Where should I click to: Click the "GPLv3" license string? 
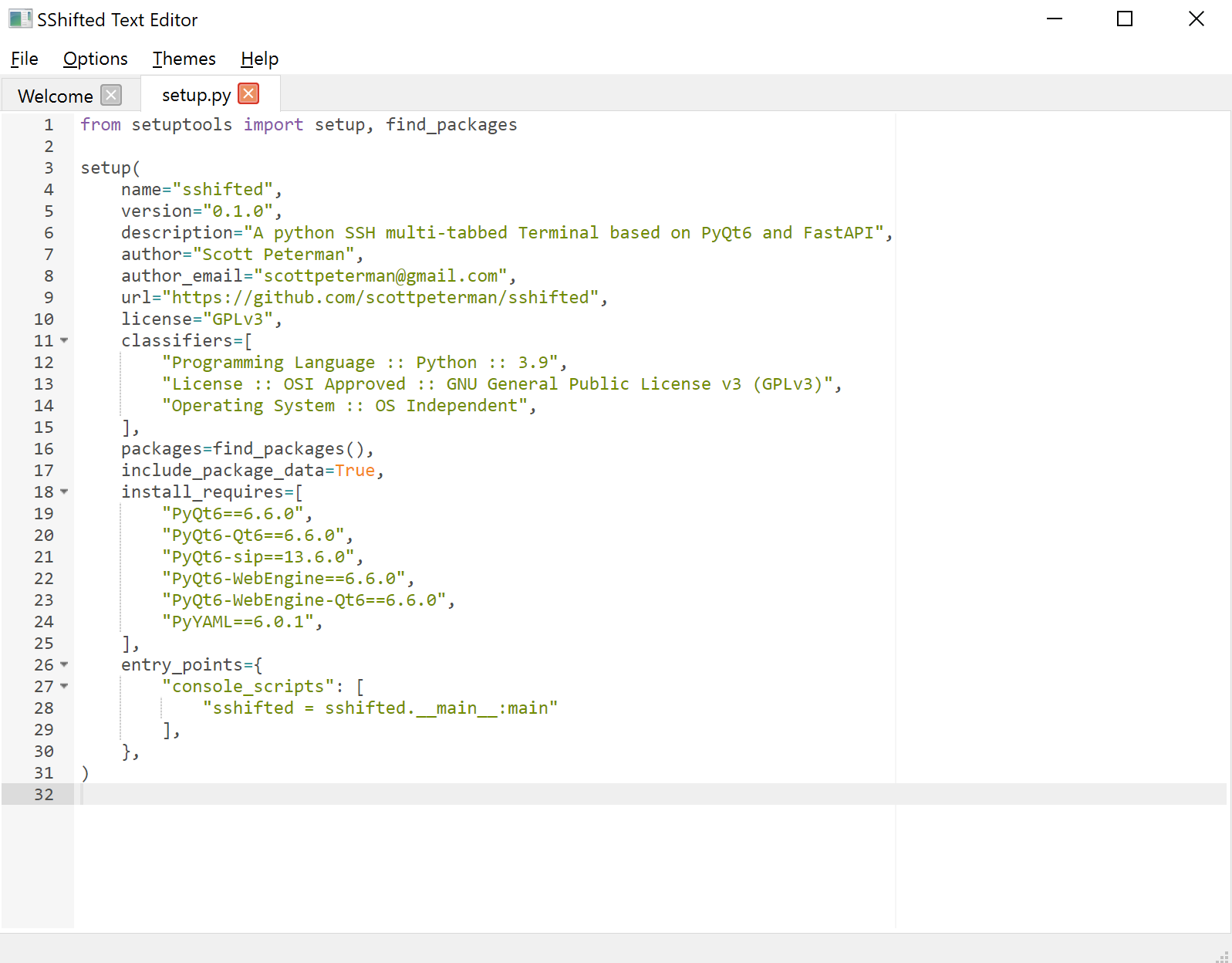coord(238,319)
